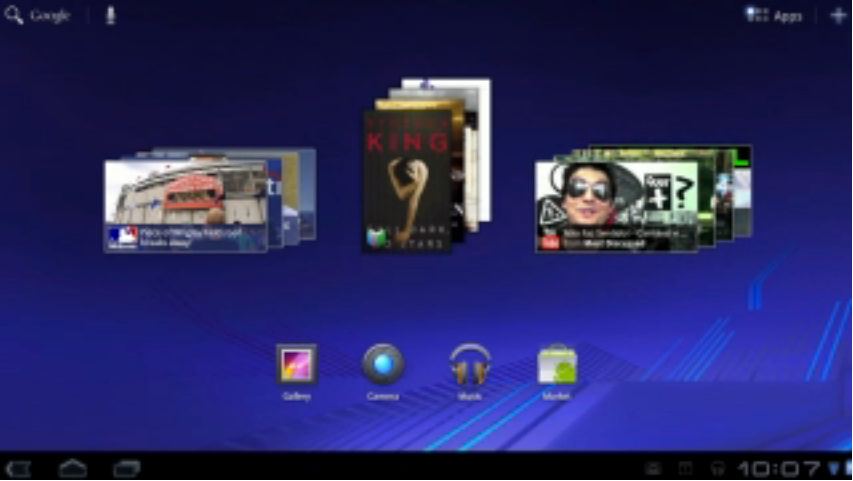
Task: Tap the headphones notification icon in status bar
Action: coord(719,468)
